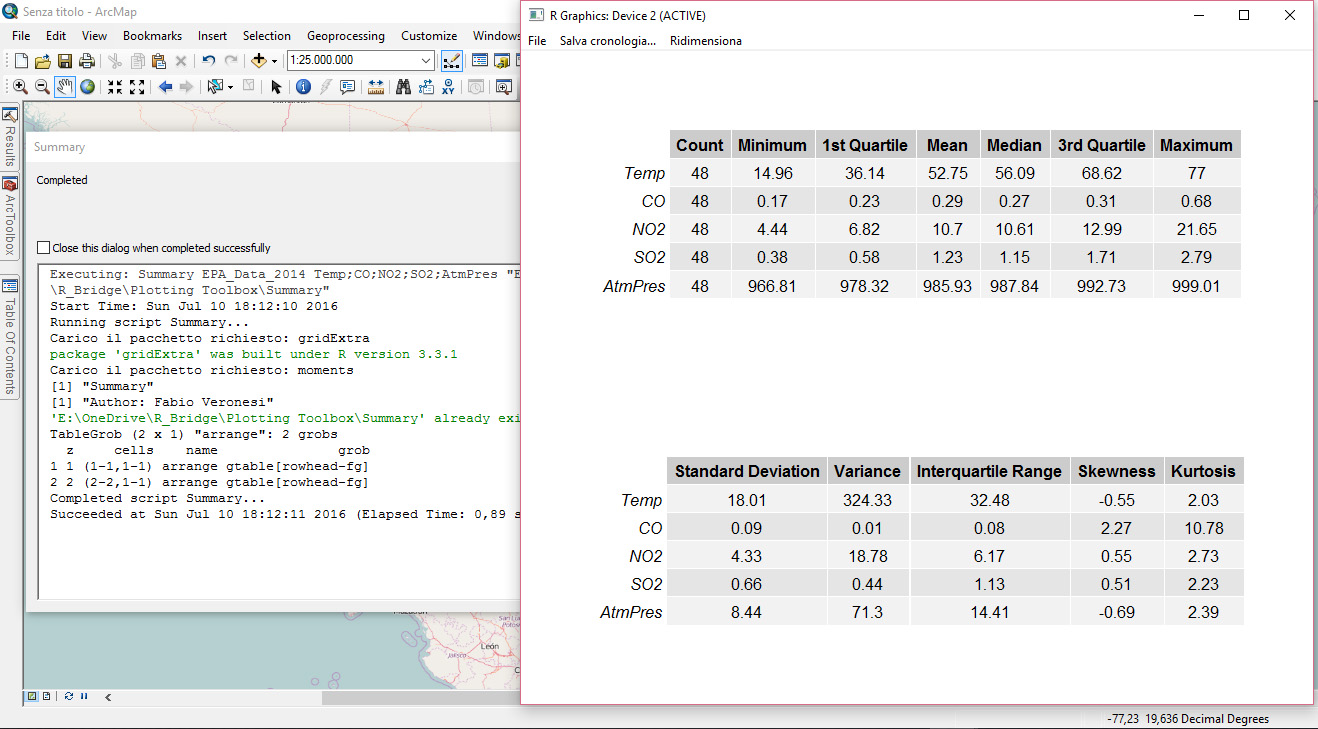Click the Print icon in ArcMap toolbar
The width and height of the screenshot is (1318, 729).
[86, 61]
